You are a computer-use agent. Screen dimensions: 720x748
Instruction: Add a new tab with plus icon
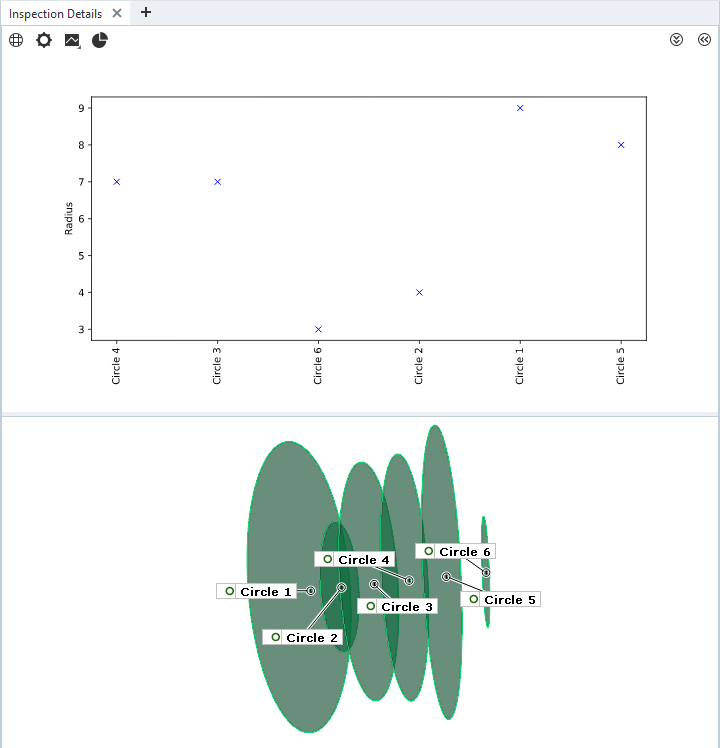pos(146,13)
